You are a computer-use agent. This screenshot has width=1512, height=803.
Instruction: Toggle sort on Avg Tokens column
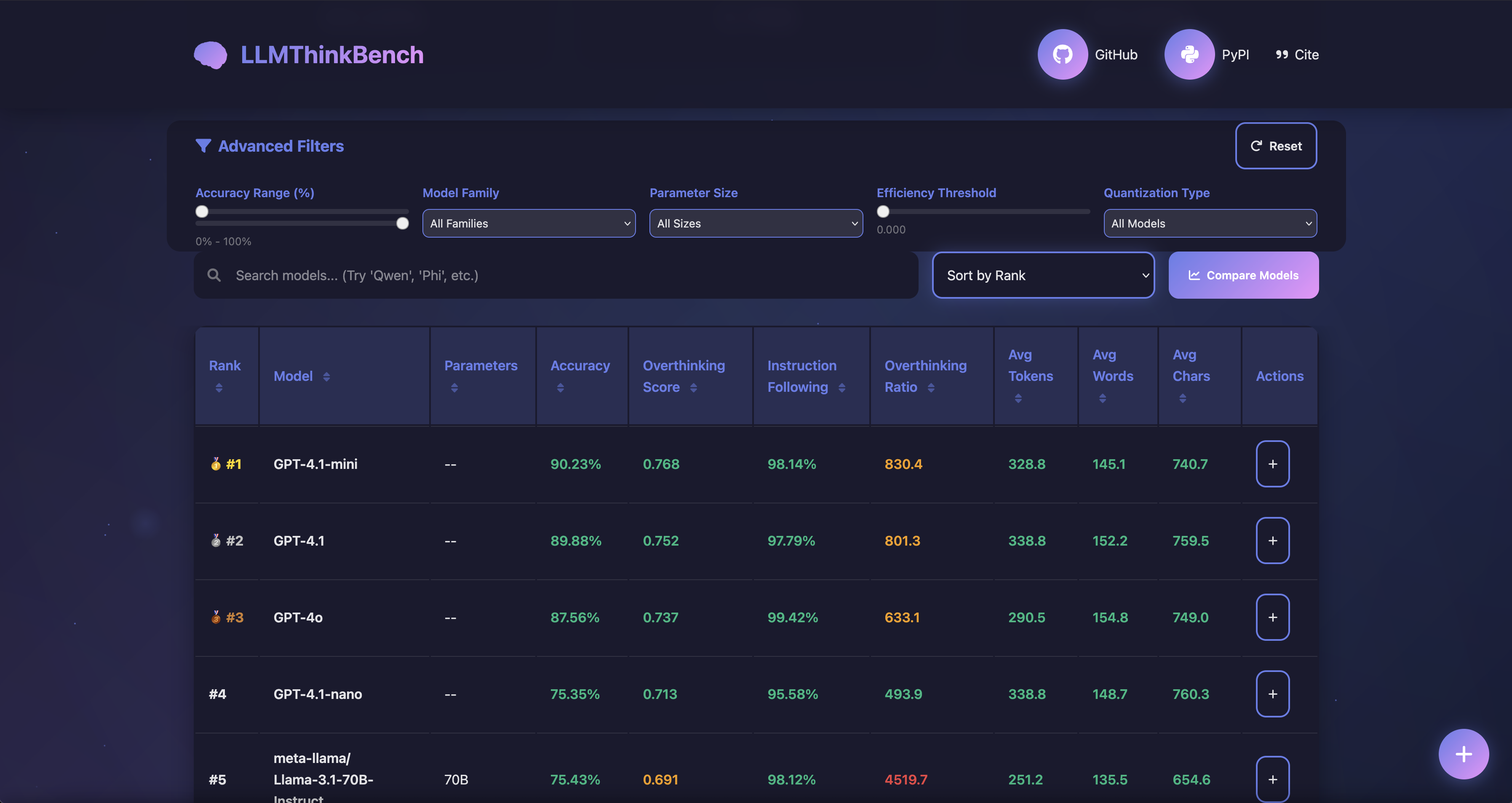coord(1018,399)
